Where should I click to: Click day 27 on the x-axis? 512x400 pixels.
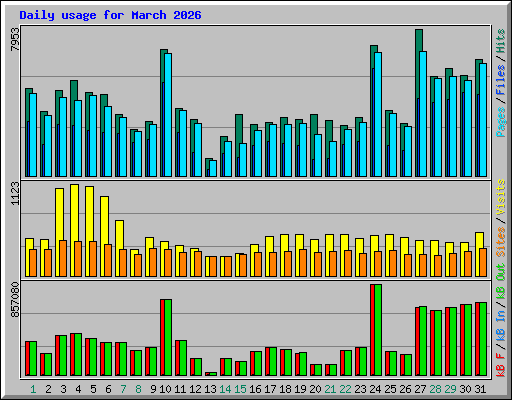[x=420, y=389]
